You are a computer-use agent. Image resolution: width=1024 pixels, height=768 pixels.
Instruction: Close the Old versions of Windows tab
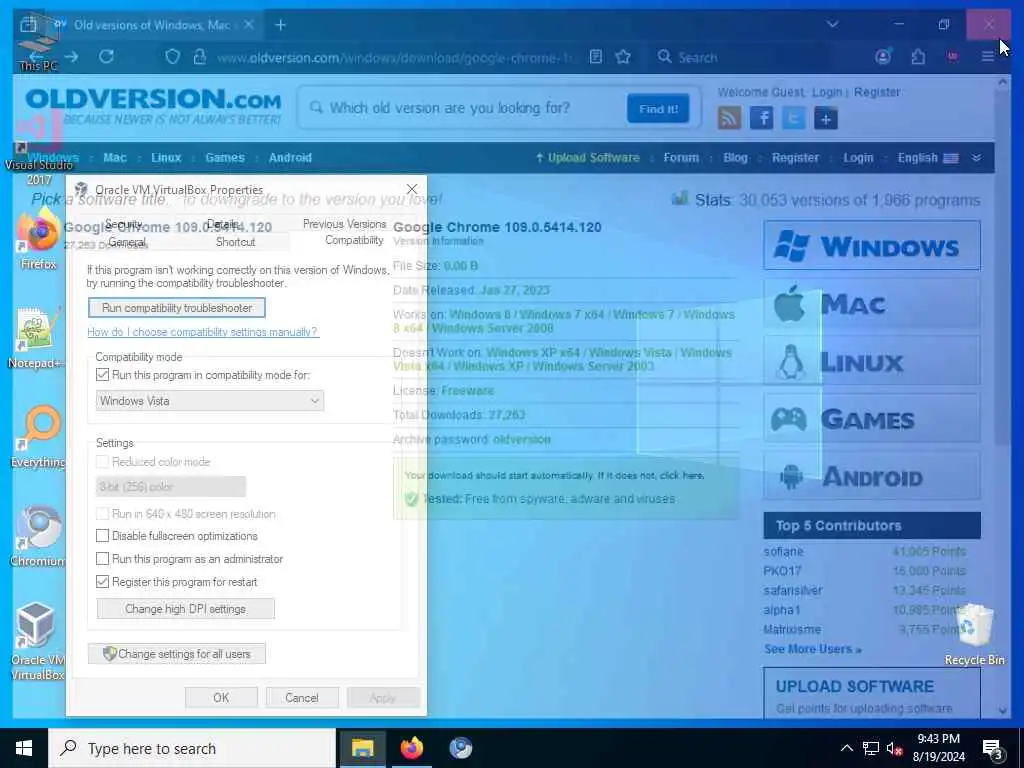click(248, 25)
